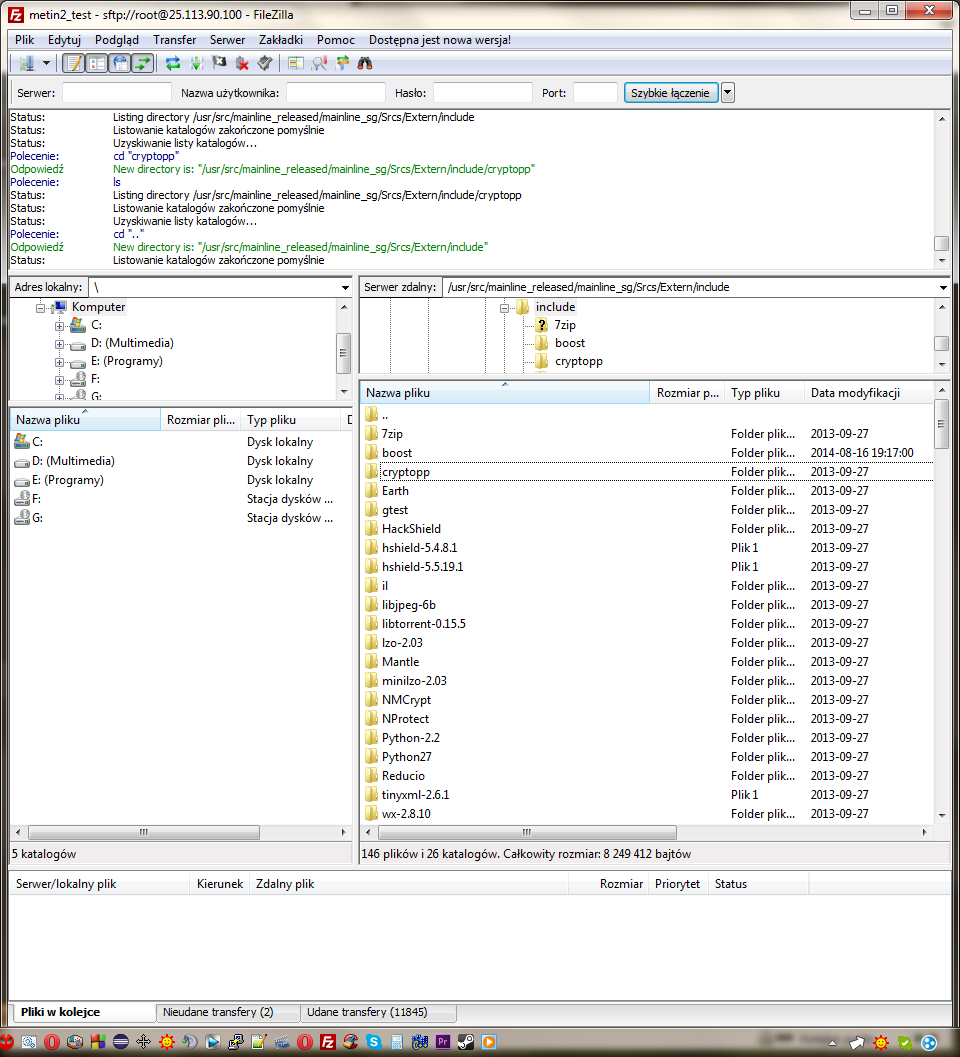Select libtorrent-0.15.5 folder
This screenshot has height=1057, width=960.
(423, 624)
